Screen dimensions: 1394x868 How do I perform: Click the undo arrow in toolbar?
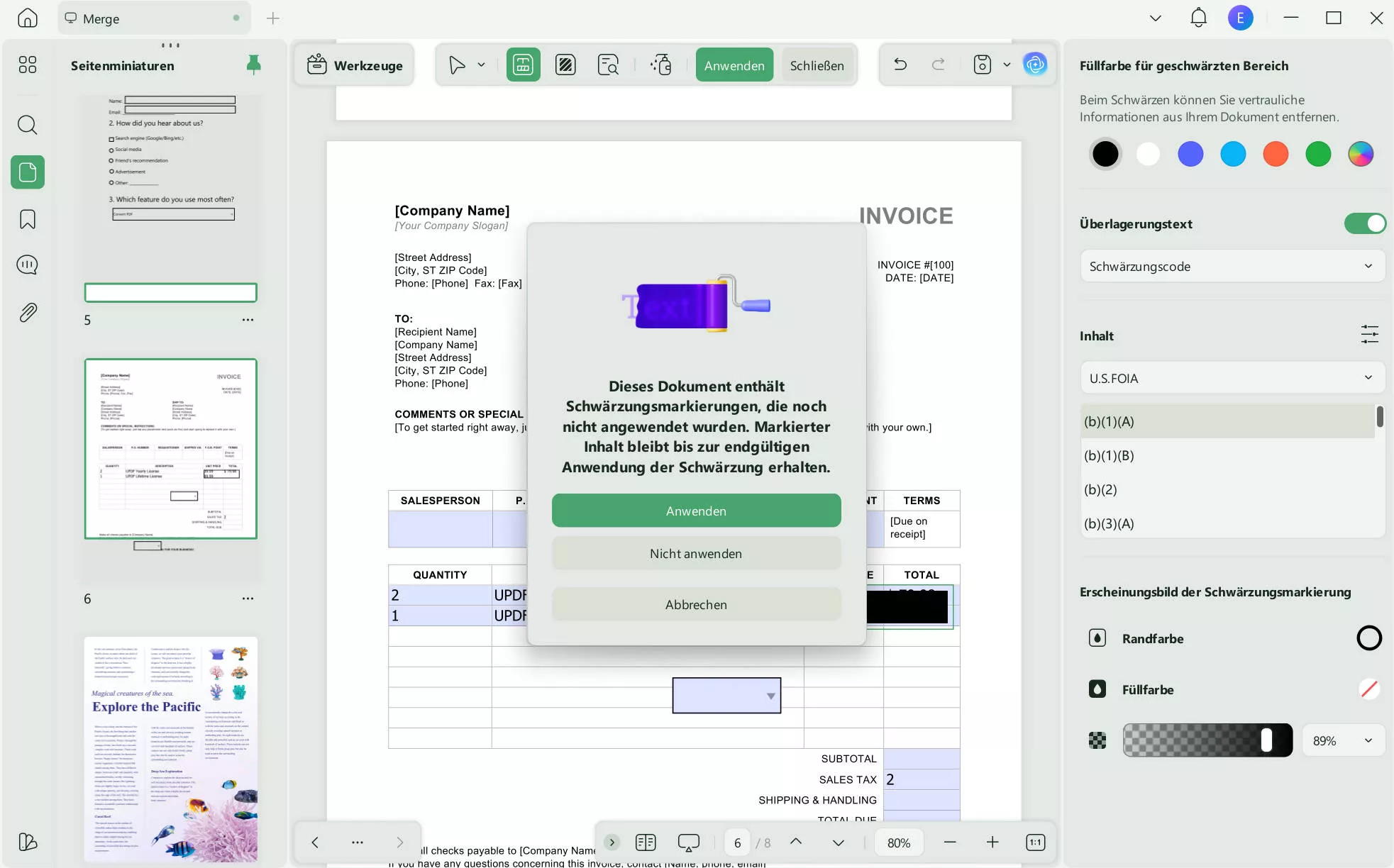coord(900,65)
